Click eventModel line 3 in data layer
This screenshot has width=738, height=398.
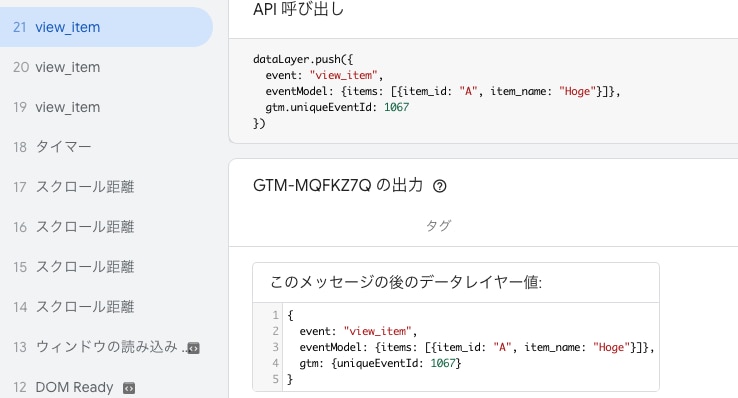[477, 347]
